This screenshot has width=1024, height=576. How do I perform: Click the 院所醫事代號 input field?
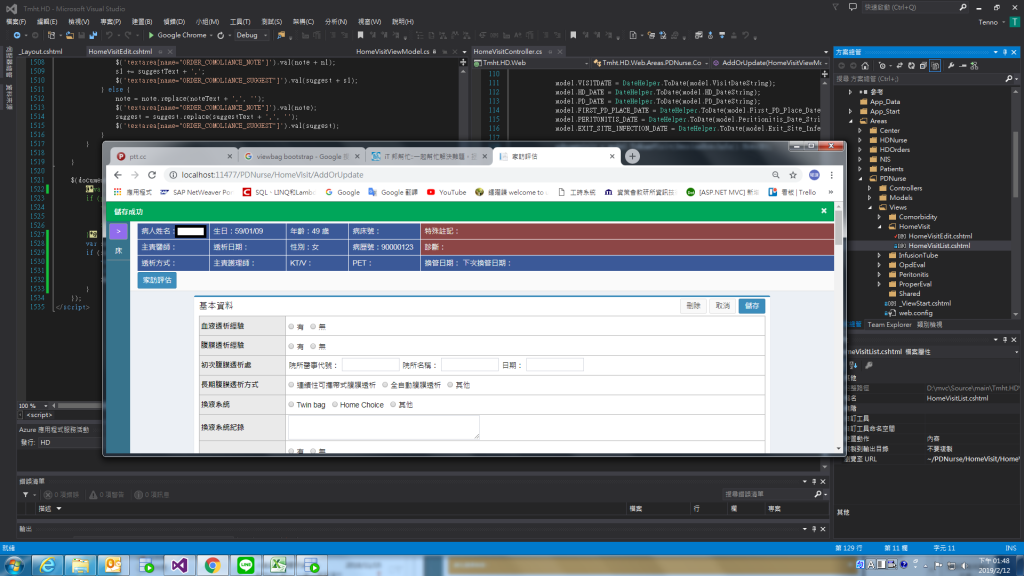coord(370,365)
